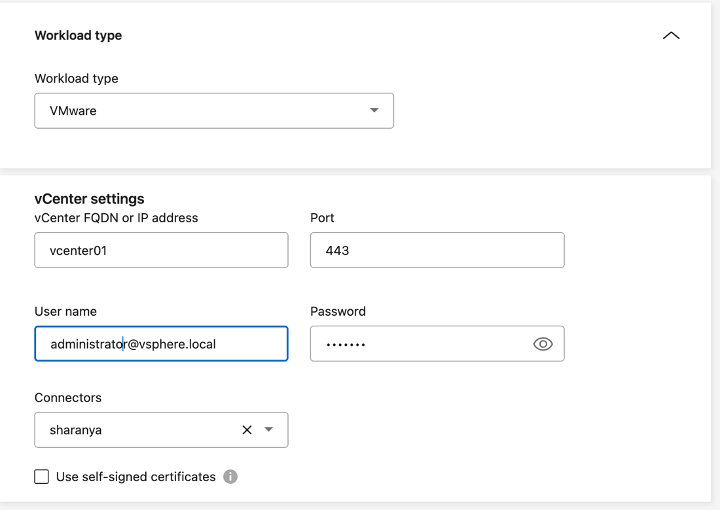The height and width of the screenshot is (510, 720).
Task: Open the VMware workload type dropdown
Action: click(200, 111)
